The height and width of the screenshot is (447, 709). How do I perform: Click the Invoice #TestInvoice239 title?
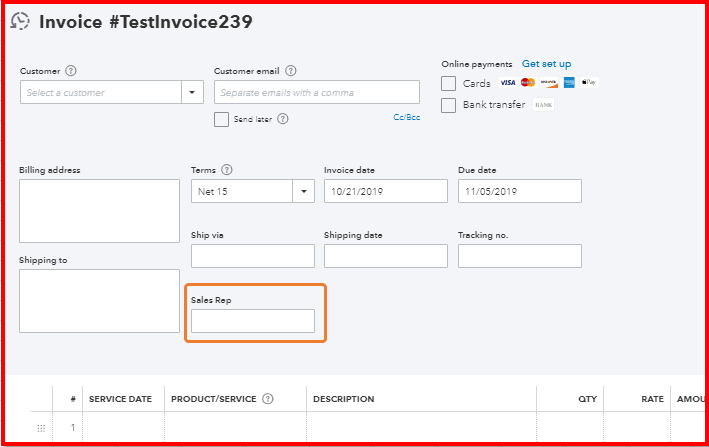(x=146, y=22)
